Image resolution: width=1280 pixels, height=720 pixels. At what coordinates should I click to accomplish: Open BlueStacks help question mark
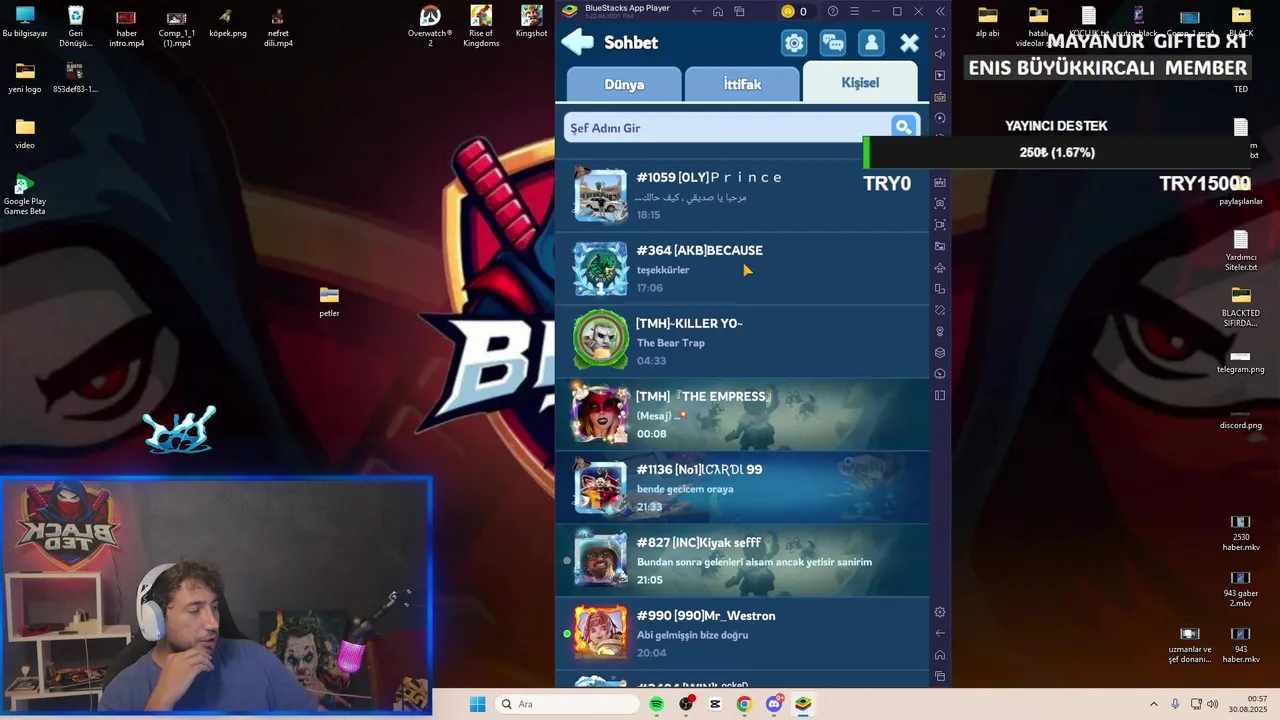pyautogui.click(x=833, y=11)
